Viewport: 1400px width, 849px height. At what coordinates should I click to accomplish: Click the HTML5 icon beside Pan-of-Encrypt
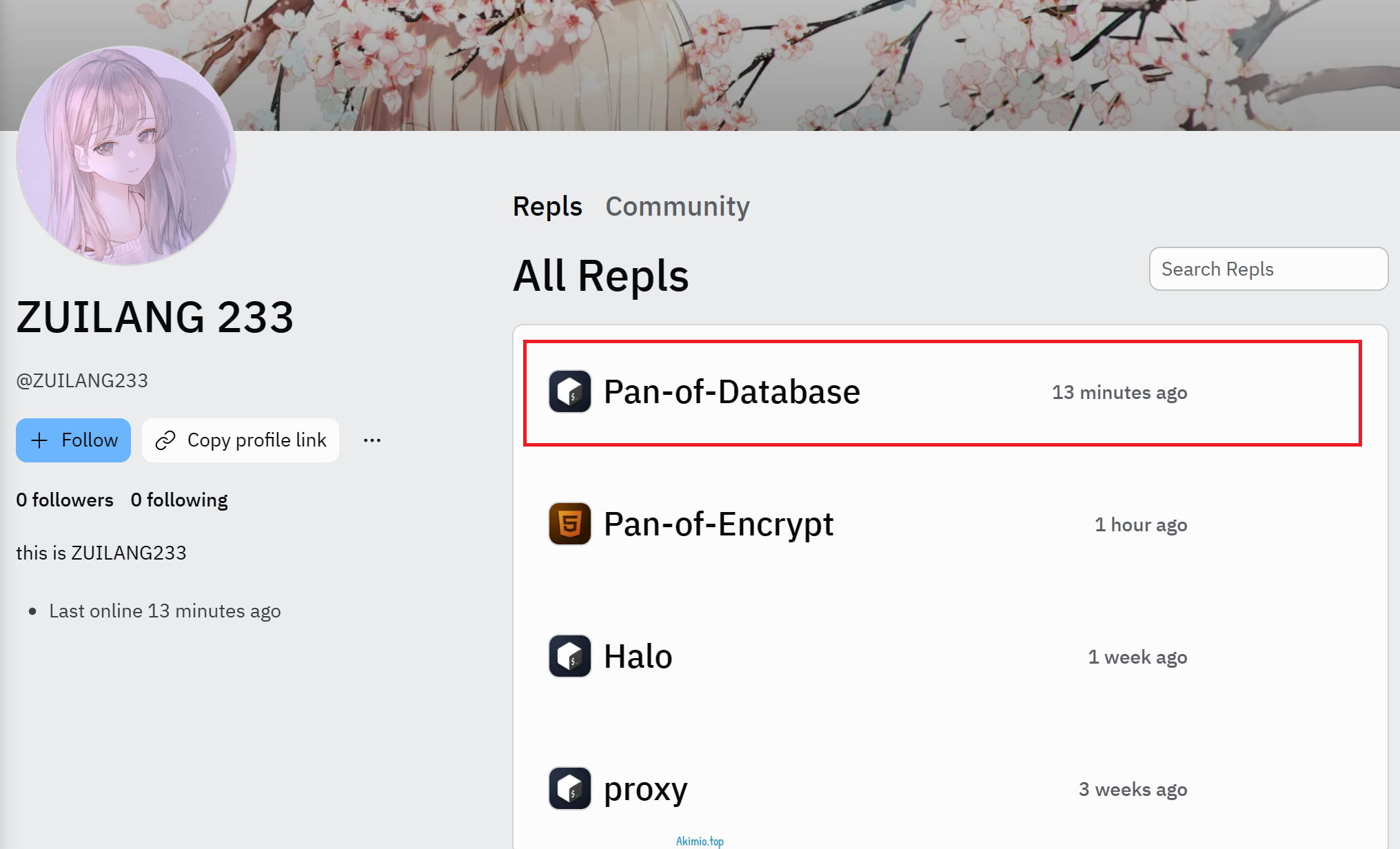569,524
